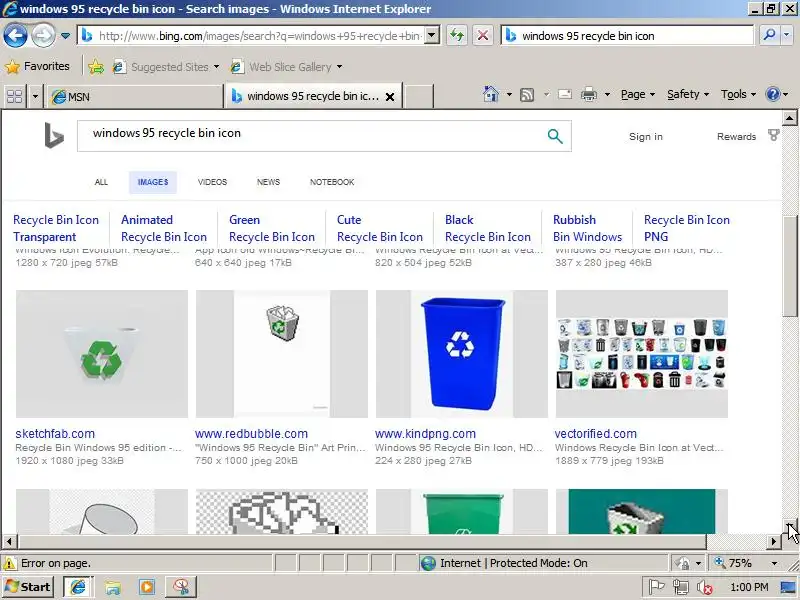Click the browser Back arrow button
The height and width of the screenshot is (600, 800).
[x=15, y=36]
